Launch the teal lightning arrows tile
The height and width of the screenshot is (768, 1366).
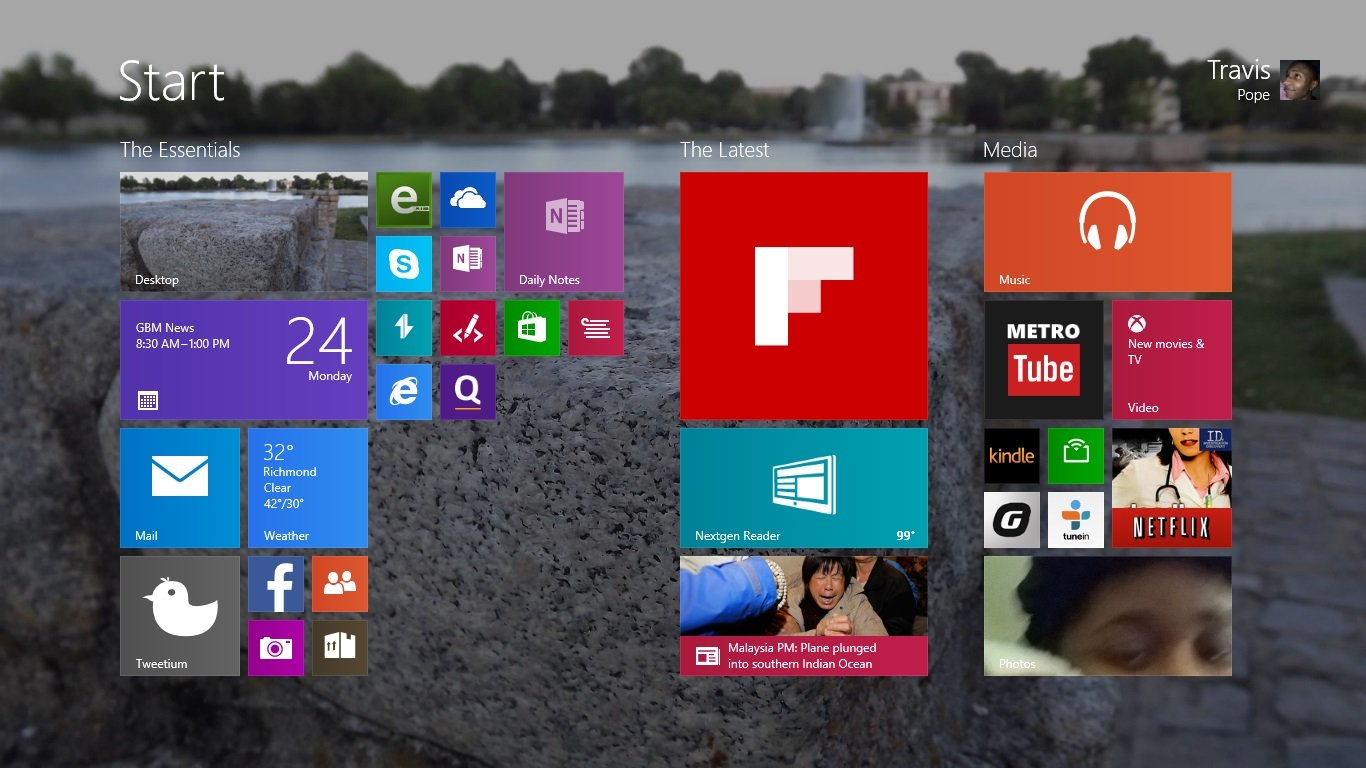404,328
